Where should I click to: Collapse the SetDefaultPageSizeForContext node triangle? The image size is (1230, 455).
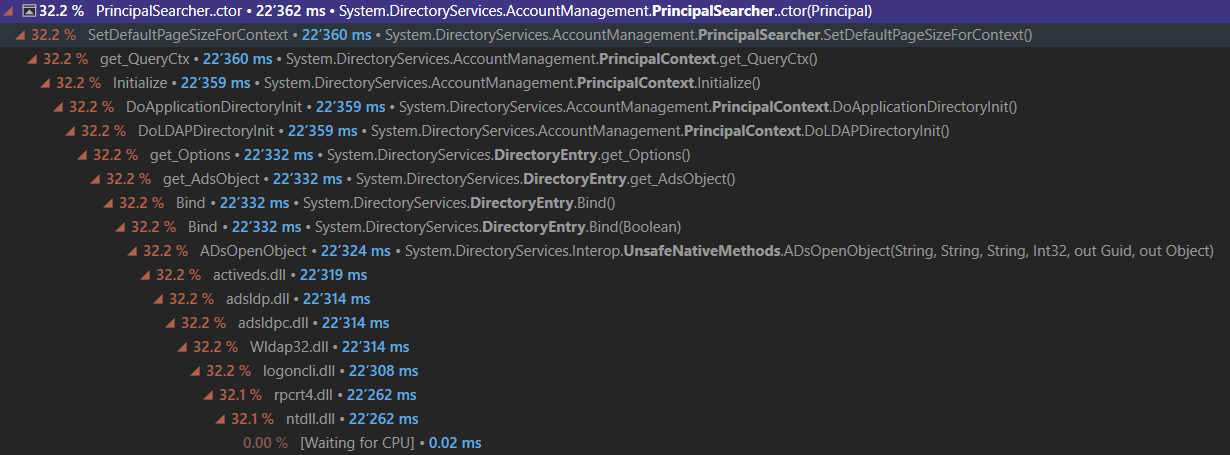coord(20,35)
